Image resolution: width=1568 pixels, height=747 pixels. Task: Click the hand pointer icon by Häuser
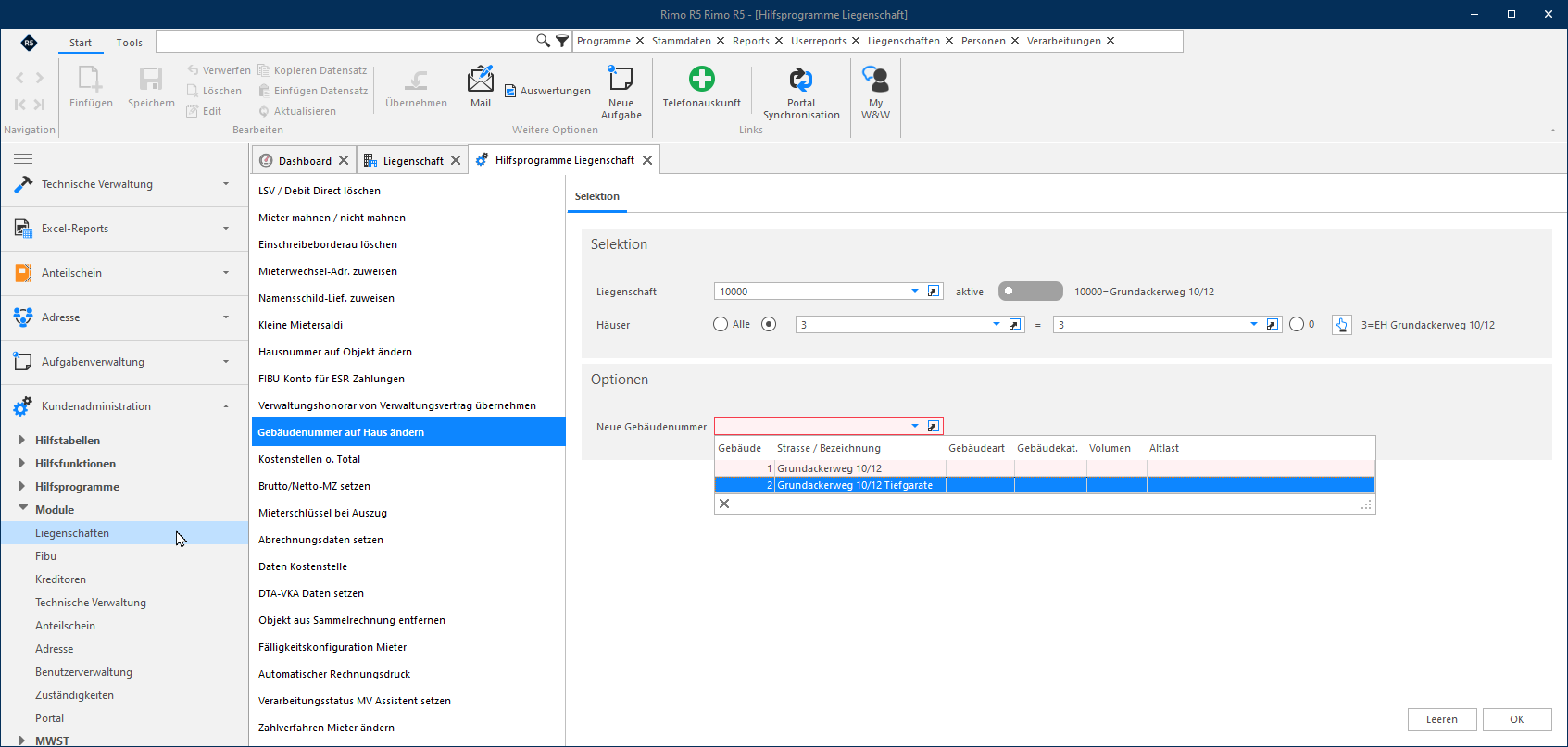(x=1341, y=325)
